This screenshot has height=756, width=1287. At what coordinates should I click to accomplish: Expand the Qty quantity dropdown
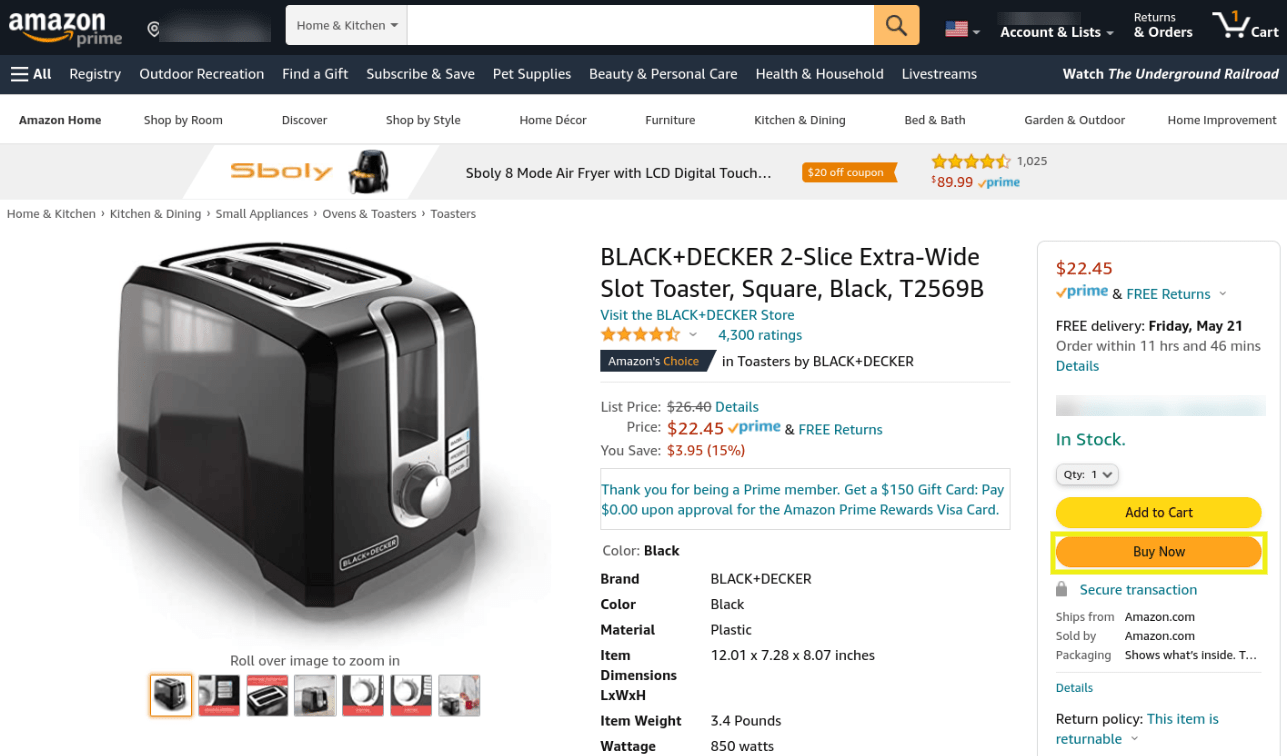[1087, 475]
